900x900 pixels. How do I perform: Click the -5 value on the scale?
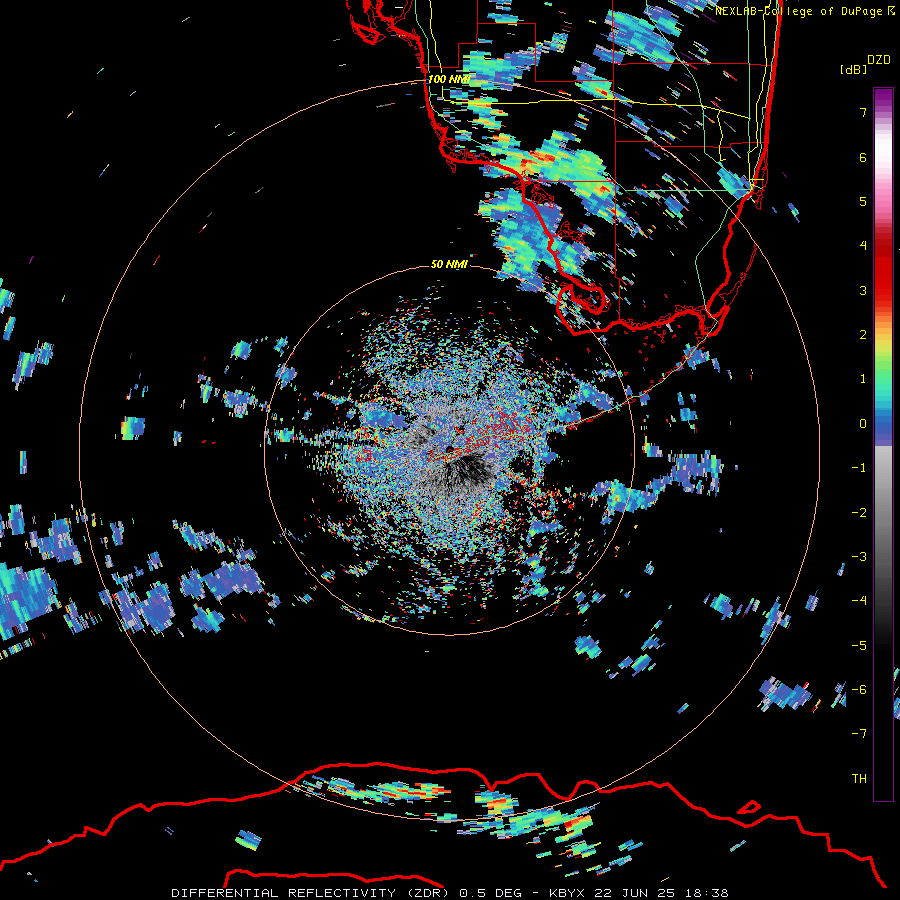pos(859,646)
